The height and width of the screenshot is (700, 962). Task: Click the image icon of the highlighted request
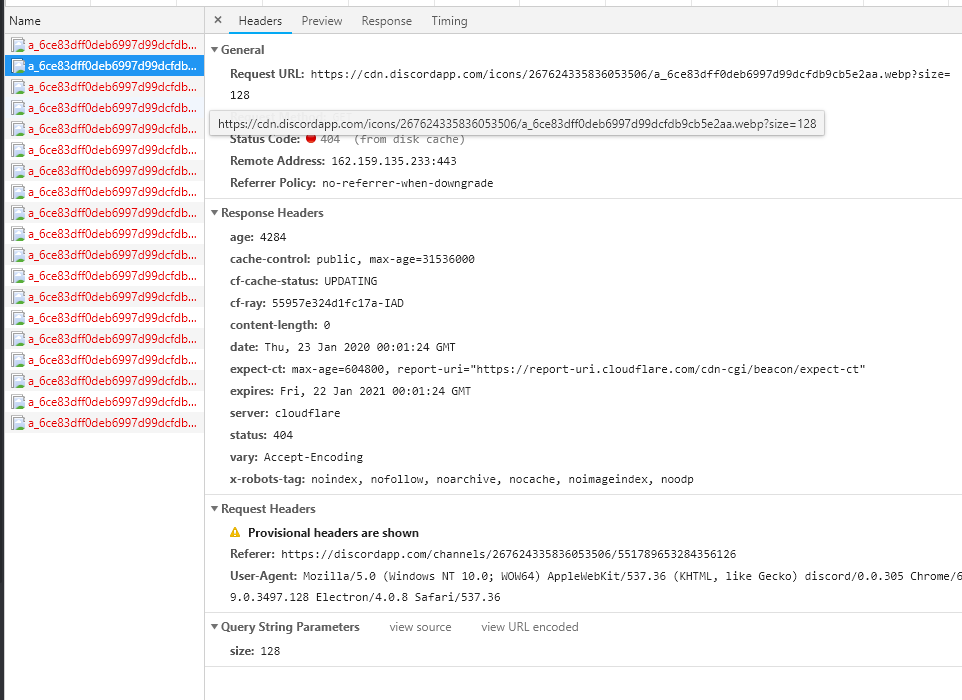[17, 66]
